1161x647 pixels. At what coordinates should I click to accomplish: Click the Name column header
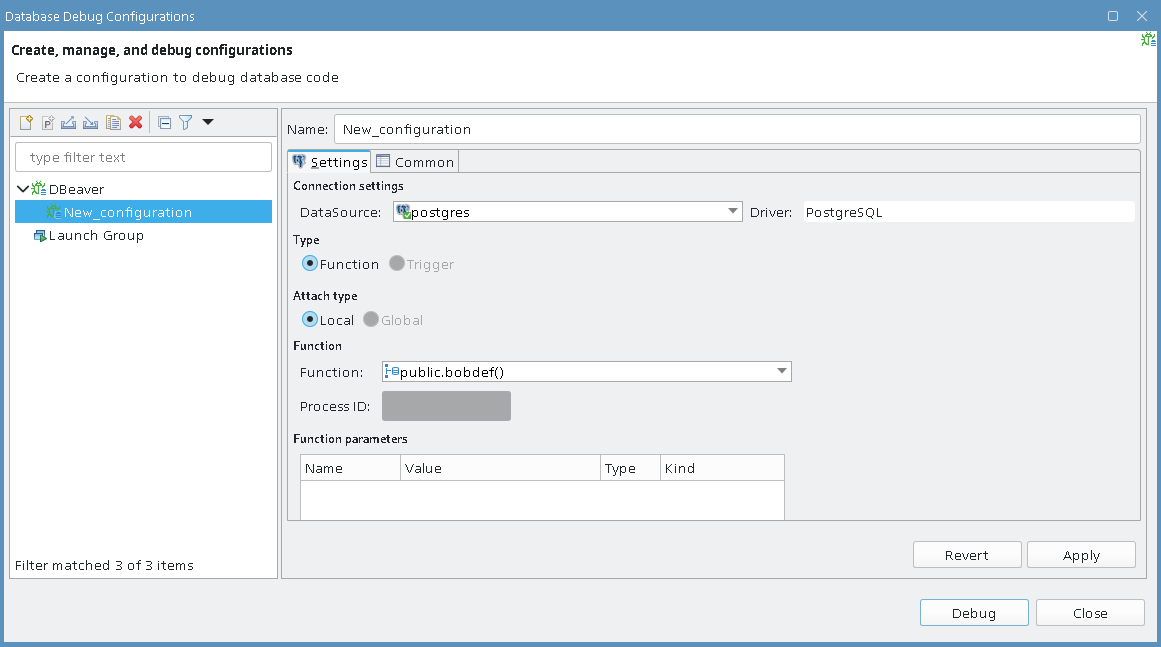(x=350, y=468)
